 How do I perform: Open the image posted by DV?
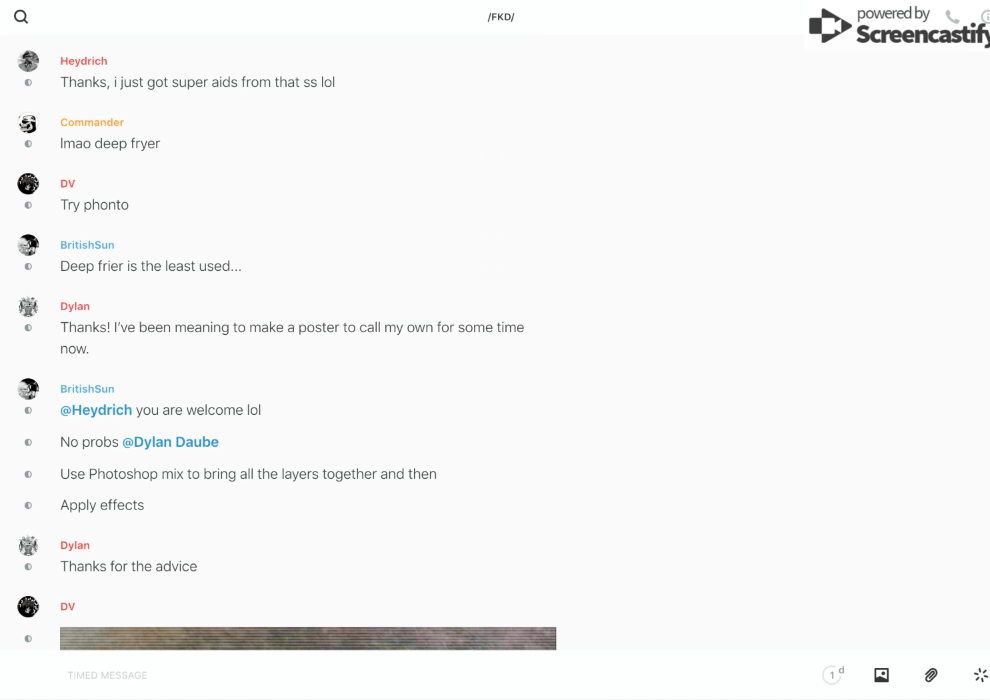tap(308, 638)
